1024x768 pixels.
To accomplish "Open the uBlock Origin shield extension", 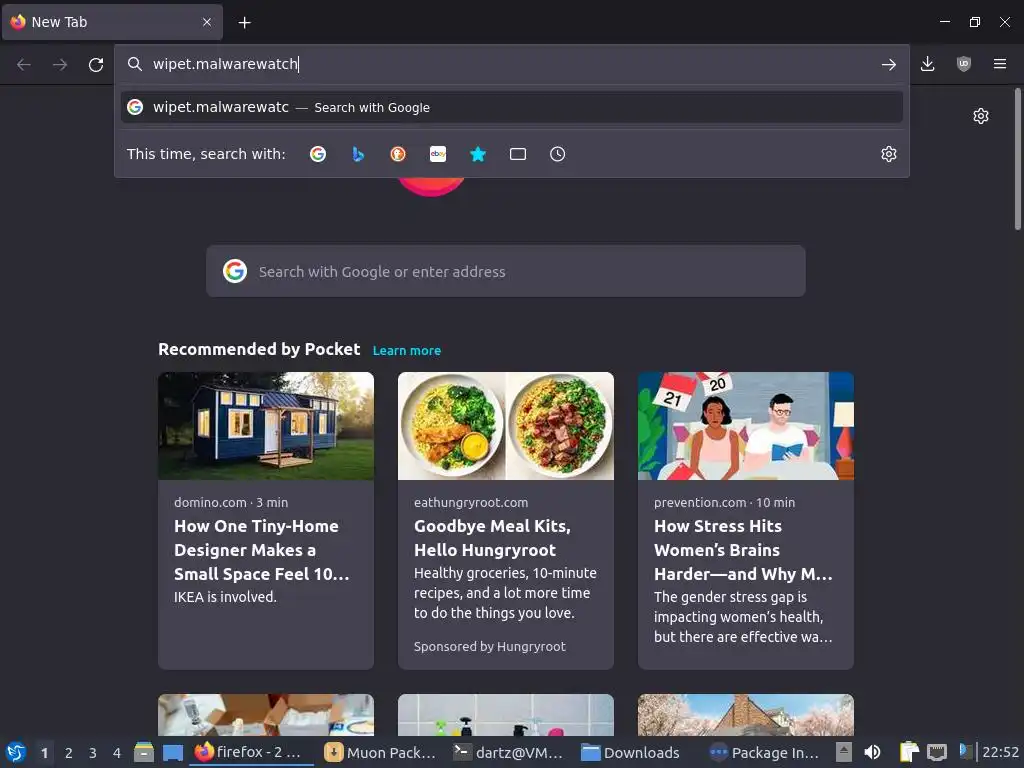I will 963,64.
